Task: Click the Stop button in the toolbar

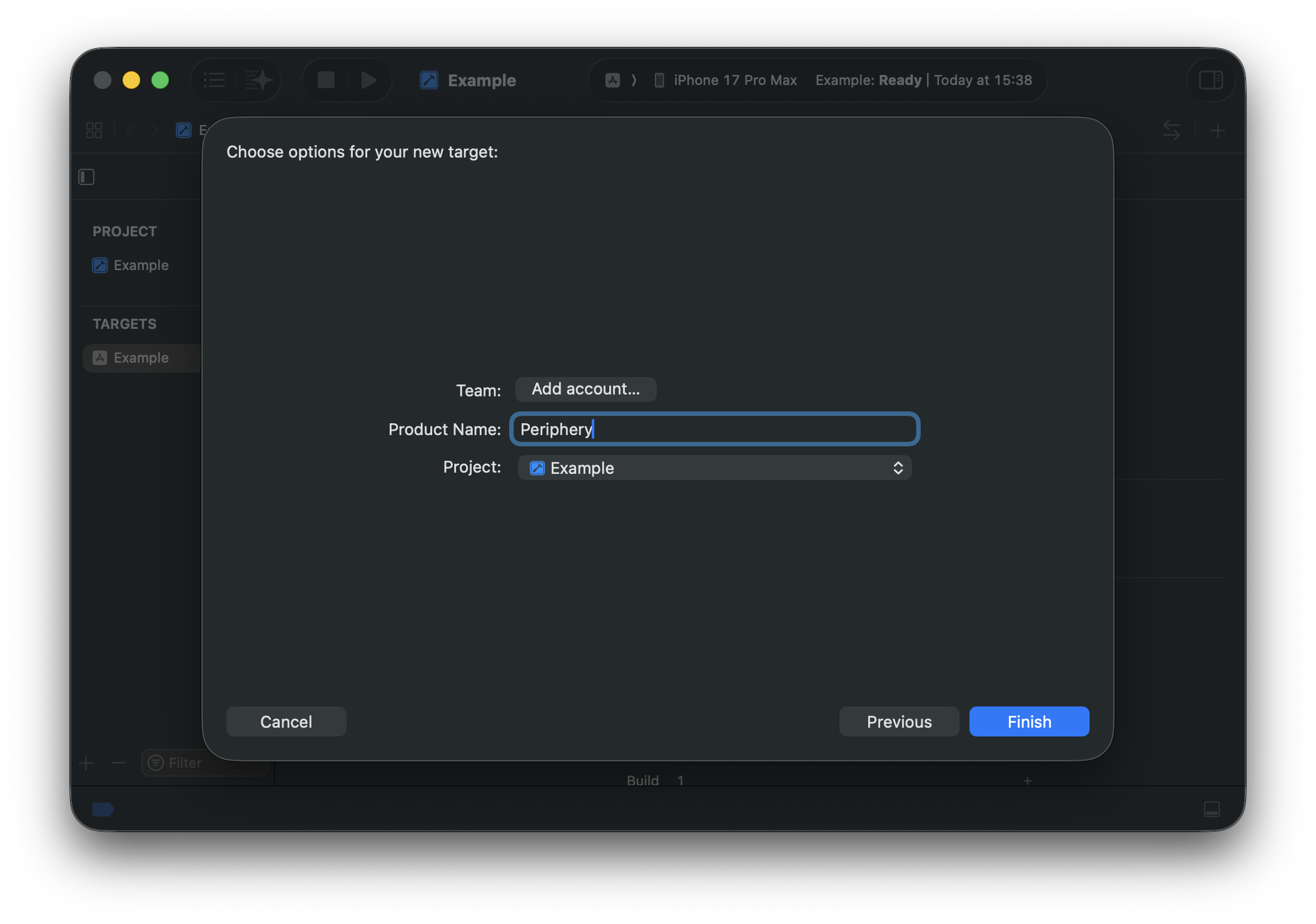Action: 326,80
